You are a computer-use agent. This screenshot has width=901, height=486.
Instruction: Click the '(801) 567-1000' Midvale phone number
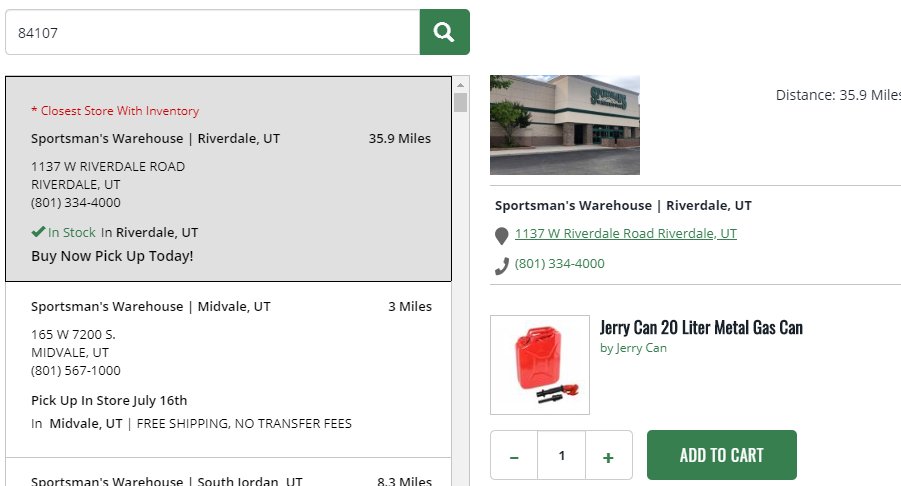76,371
